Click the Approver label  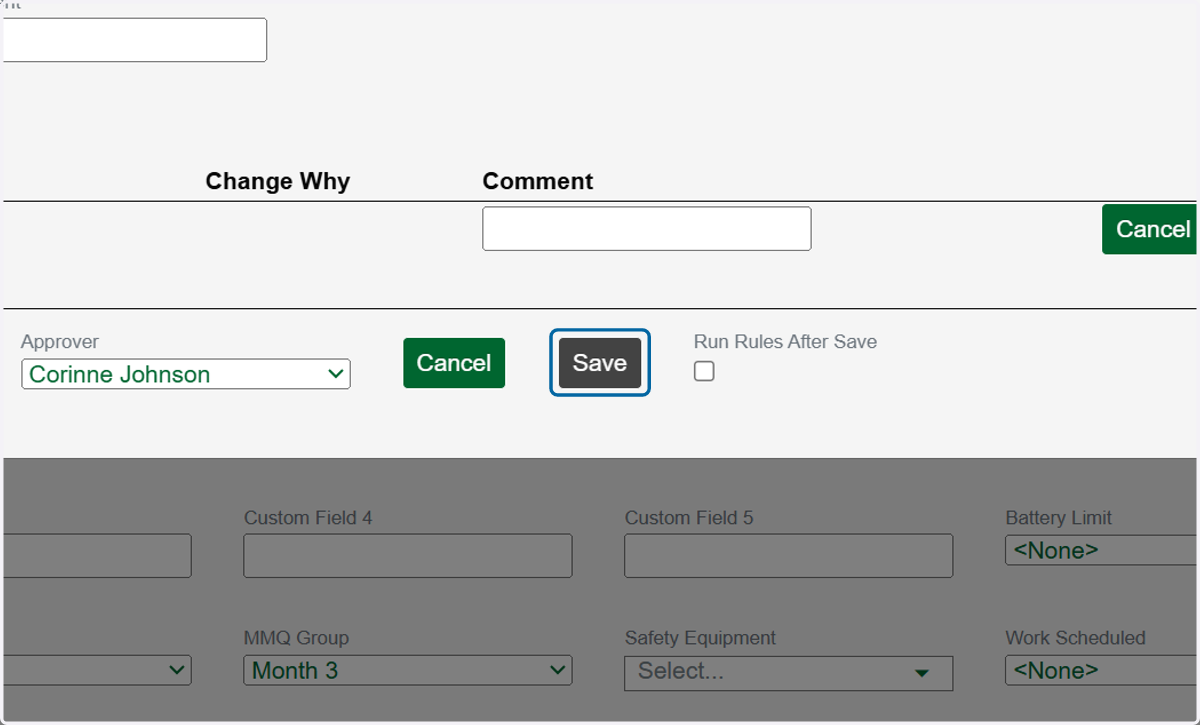point(60,342)
